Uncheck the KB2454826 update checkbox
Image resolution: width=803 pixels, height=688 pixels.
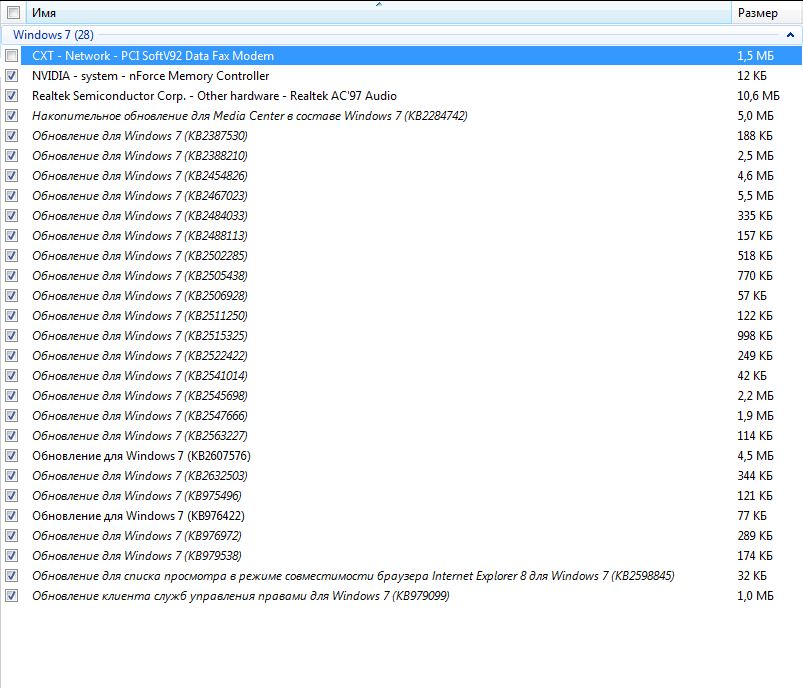pos(11,176)
